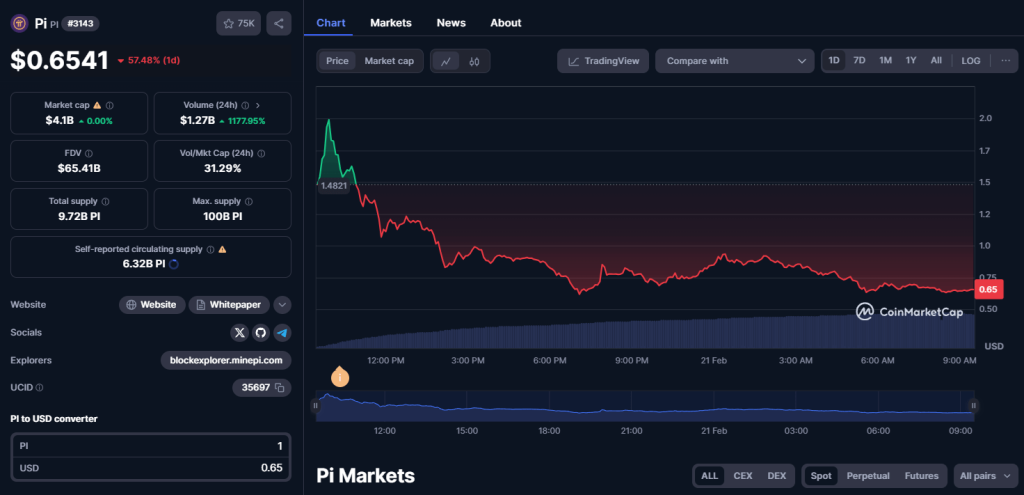Switch to line chart icon
The image size is (1024, 495).
446,61
